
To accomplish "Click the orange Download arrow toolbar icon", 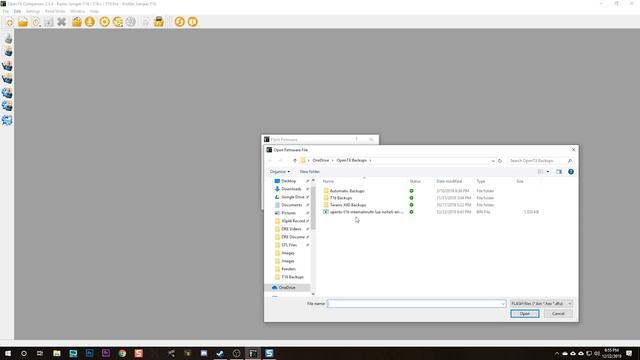I will pyautogui.click(x=90, y=22).
